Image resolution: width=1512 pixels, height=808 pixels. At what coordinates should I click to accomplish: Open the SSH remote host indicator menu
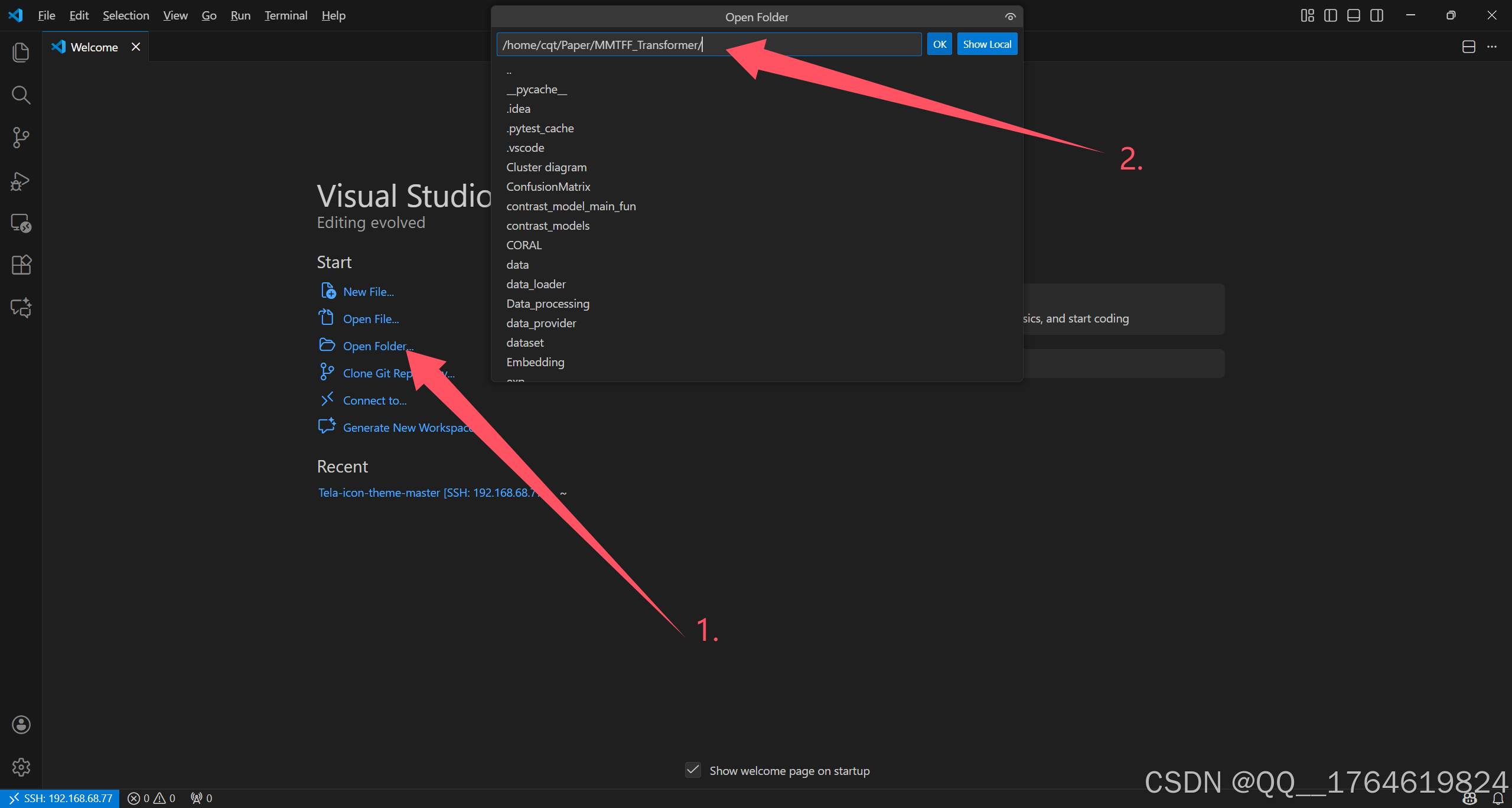click(60, 798)
